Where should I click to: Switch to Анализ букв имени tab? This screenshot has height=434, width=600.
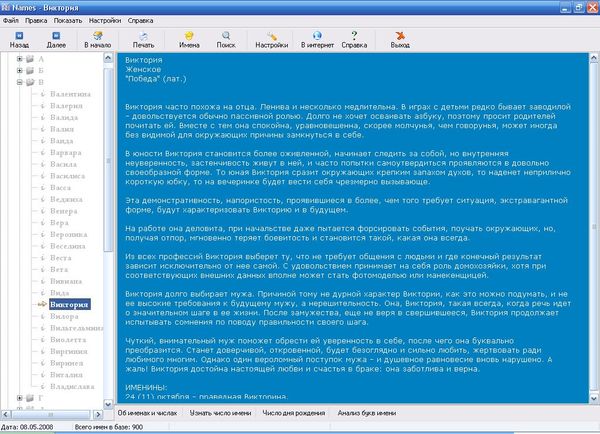point(368,413)
